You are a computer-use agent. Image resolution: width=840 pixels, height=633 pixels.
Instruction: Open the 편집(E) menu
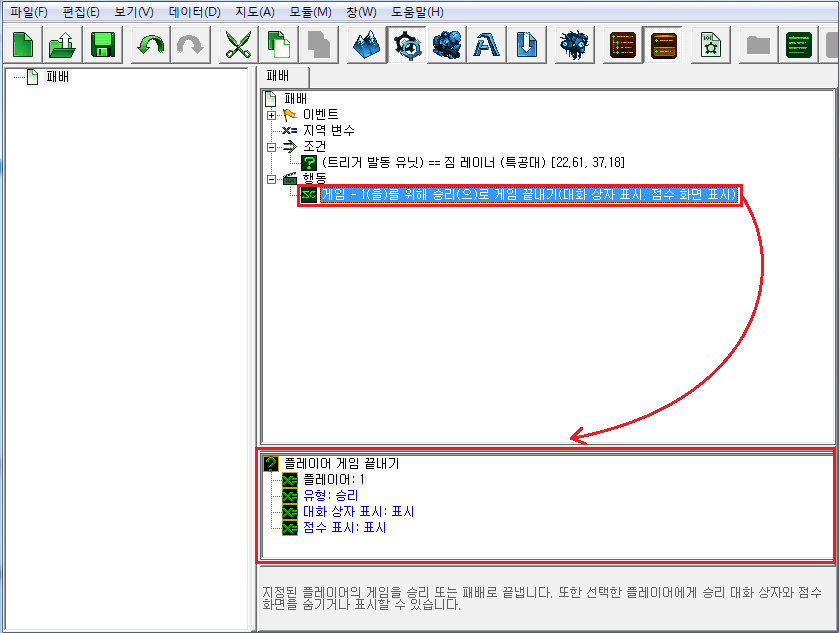coord(81,12)
